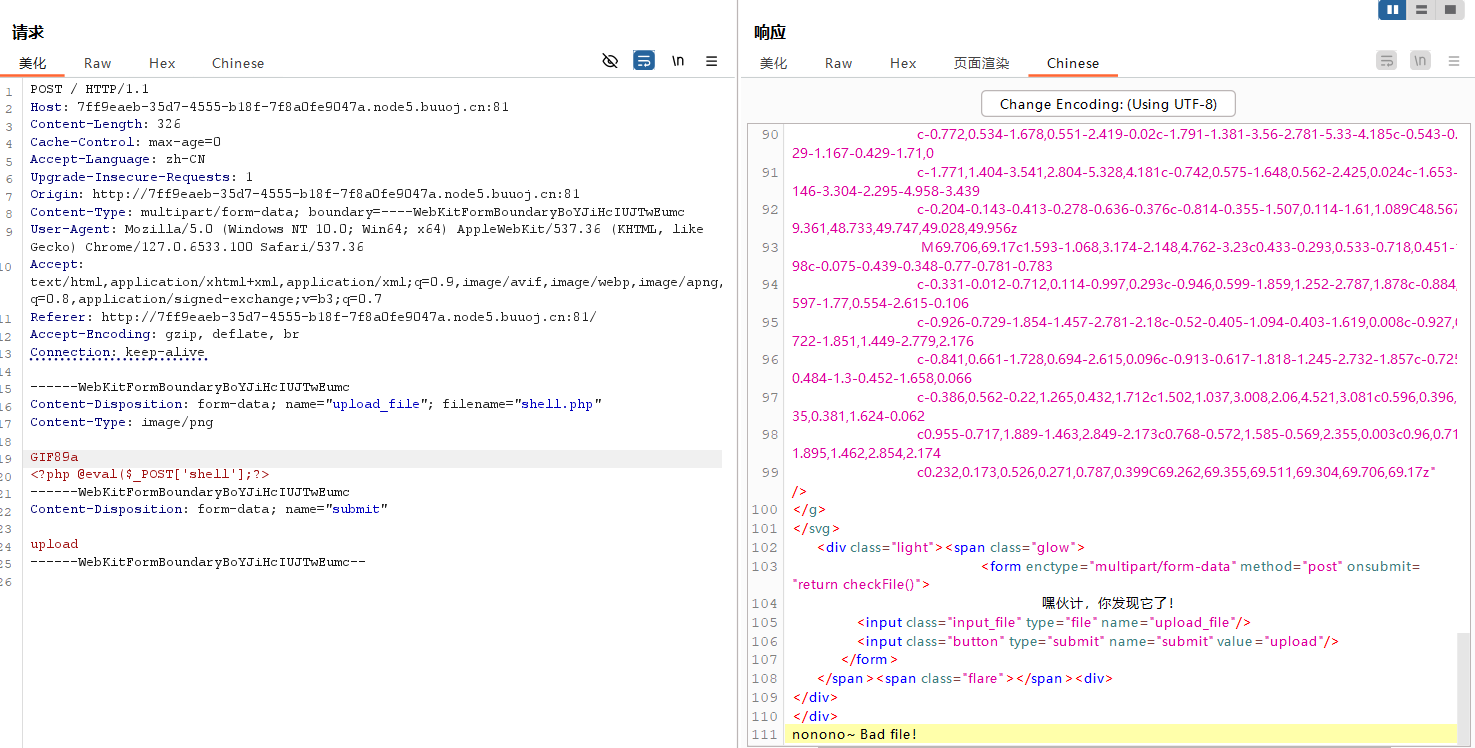Screen dimensions: 1475x748
Task: Click the response vertical scrollbar
Action: click(x=1465, y=690)
